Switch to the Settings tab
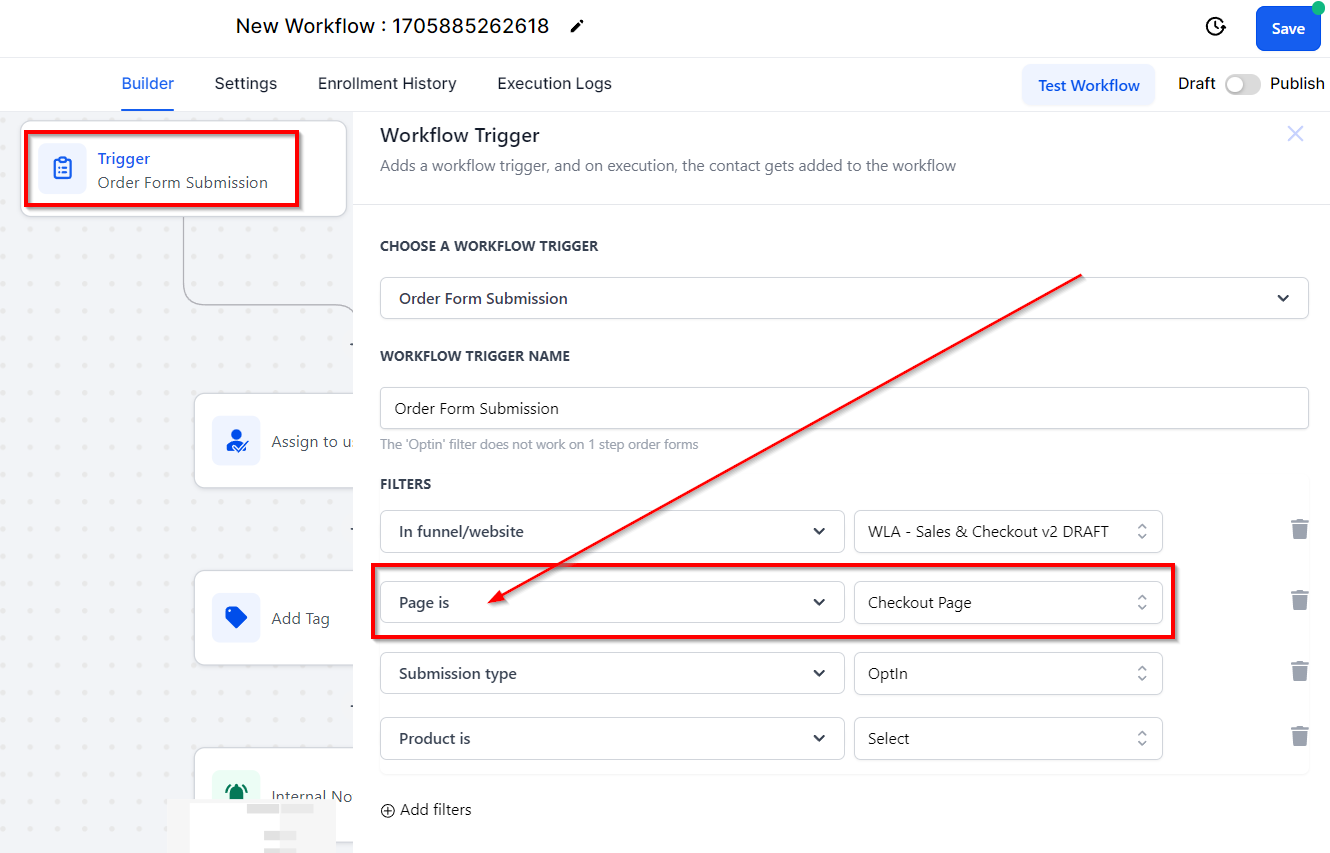This screenshot has height=853, width=1330. [246, 84]
